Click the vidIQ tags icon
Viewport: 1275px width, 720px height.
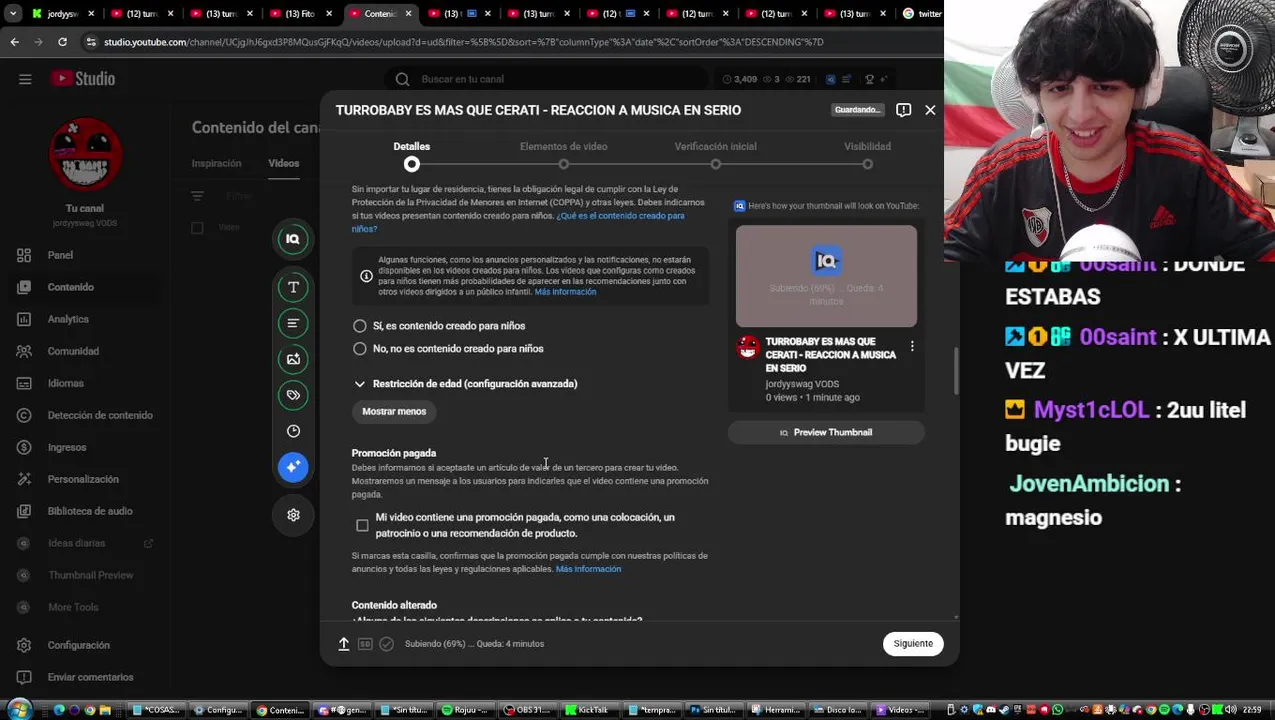point(293,395)
